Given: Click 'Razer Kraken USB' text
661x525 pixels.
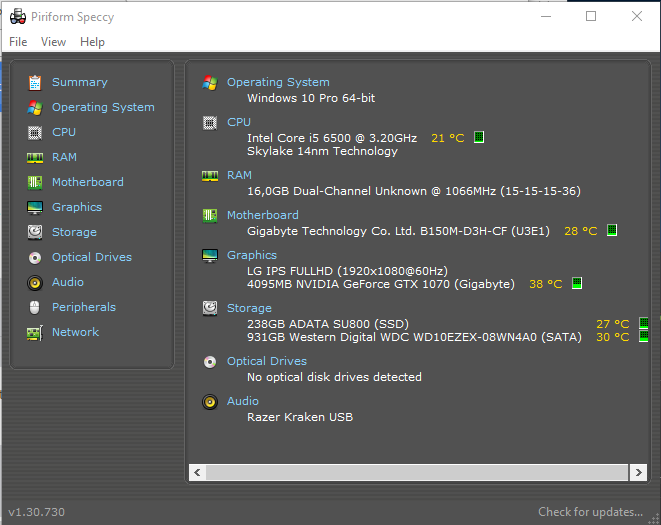Looking at the screenshot, I should tap(300, 417).
